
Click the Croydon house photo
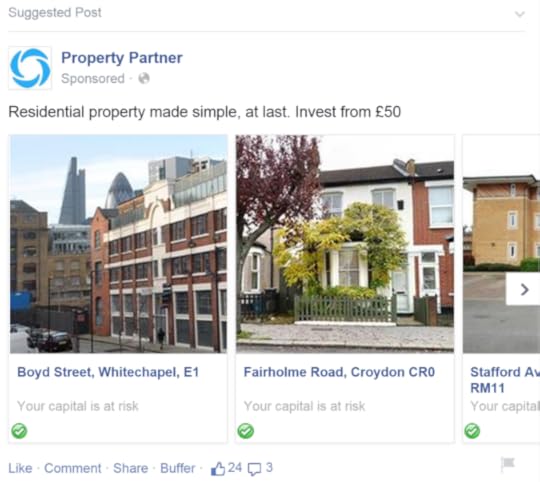[345, 244]
